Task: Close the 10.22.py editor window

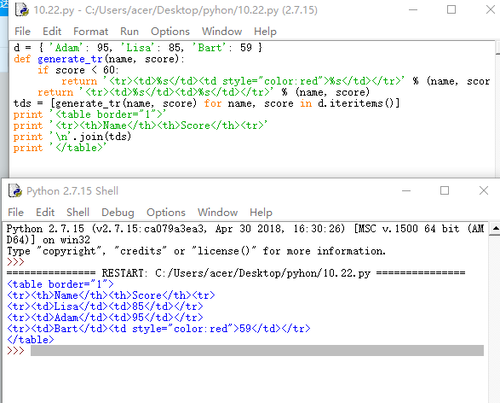Action: (490, 10)
